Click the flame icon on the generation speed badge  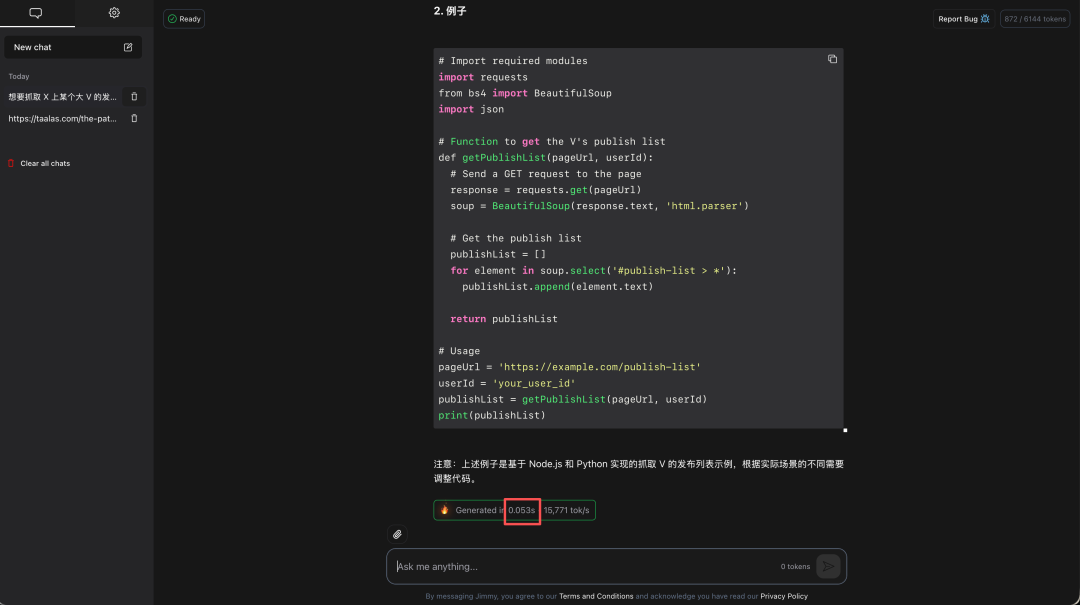[x=443, y=510]
